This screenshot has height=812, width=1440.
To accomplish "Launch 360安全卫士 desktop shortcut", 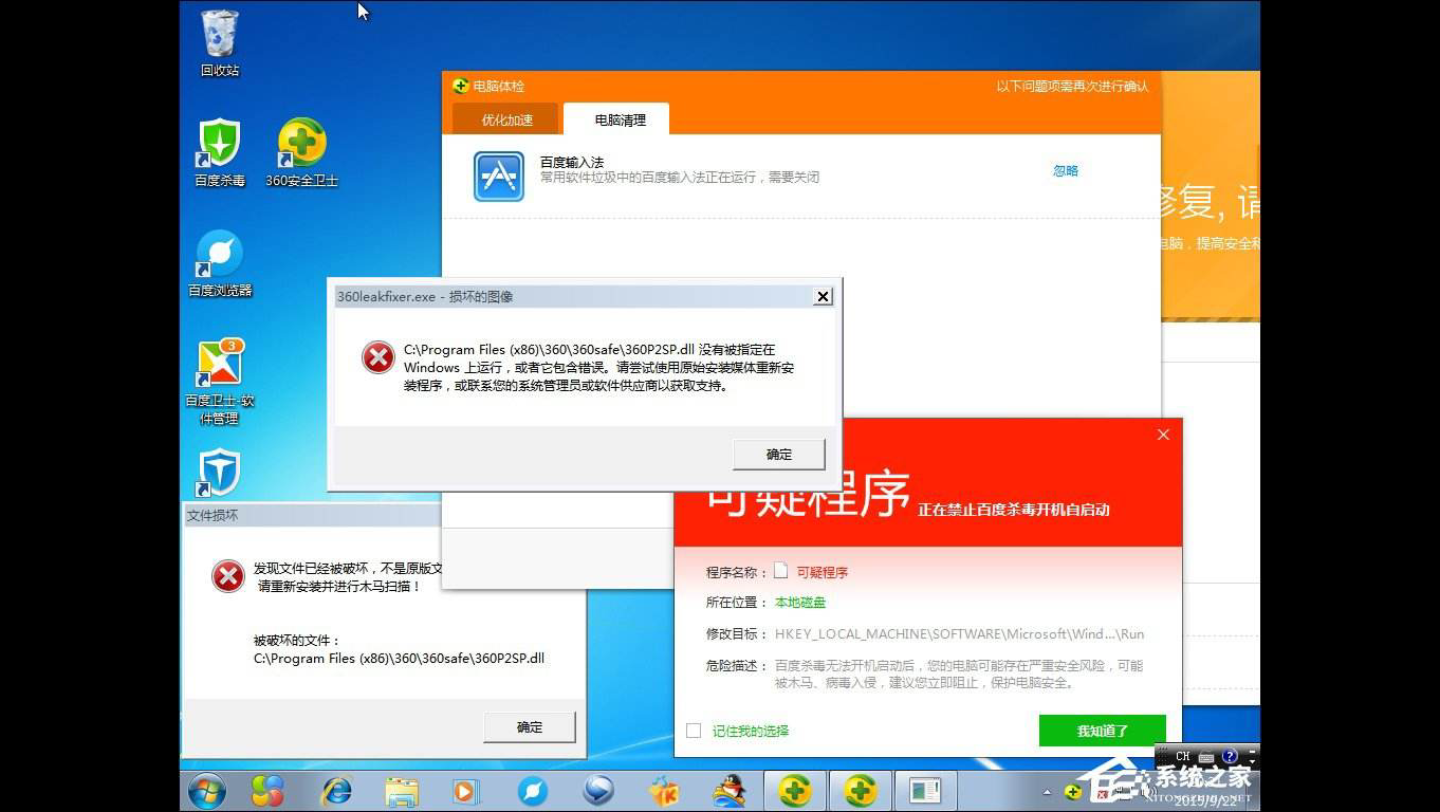I will pyautogui.click(x=302, y=152).
